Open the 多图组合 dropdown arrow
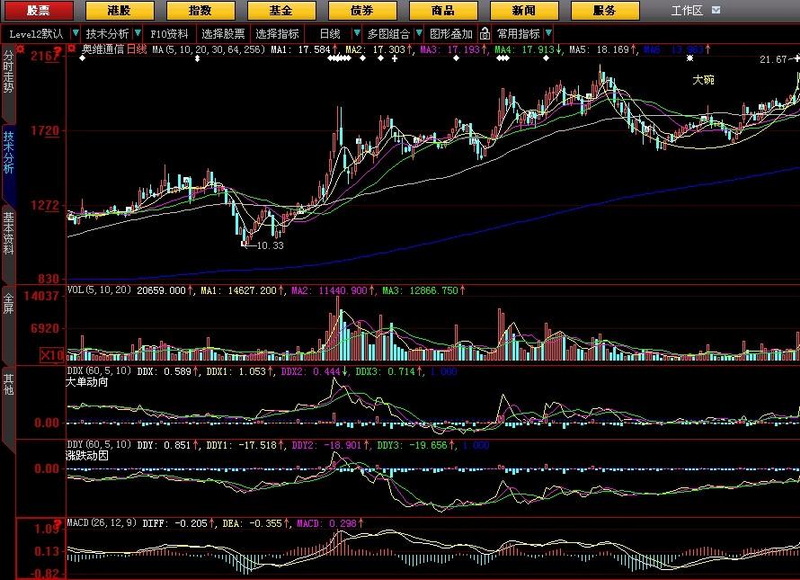This screenshot has width=800, height=580. 417,33
